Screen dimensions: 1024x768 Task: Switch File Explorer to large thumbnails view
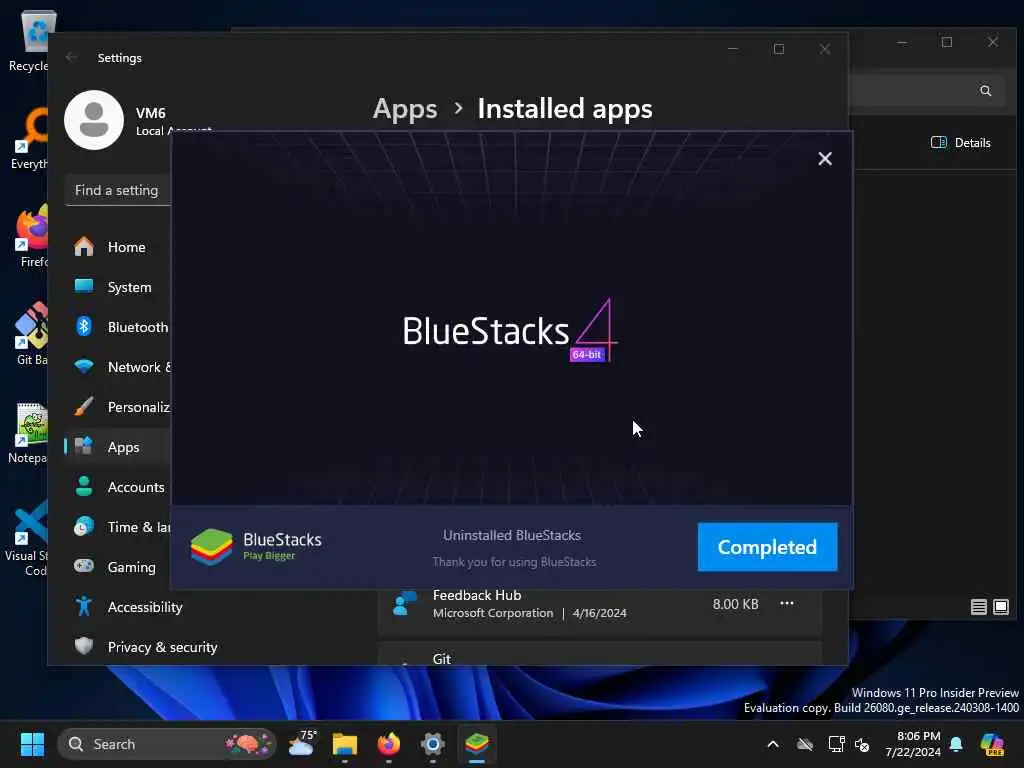[1000, 607]
